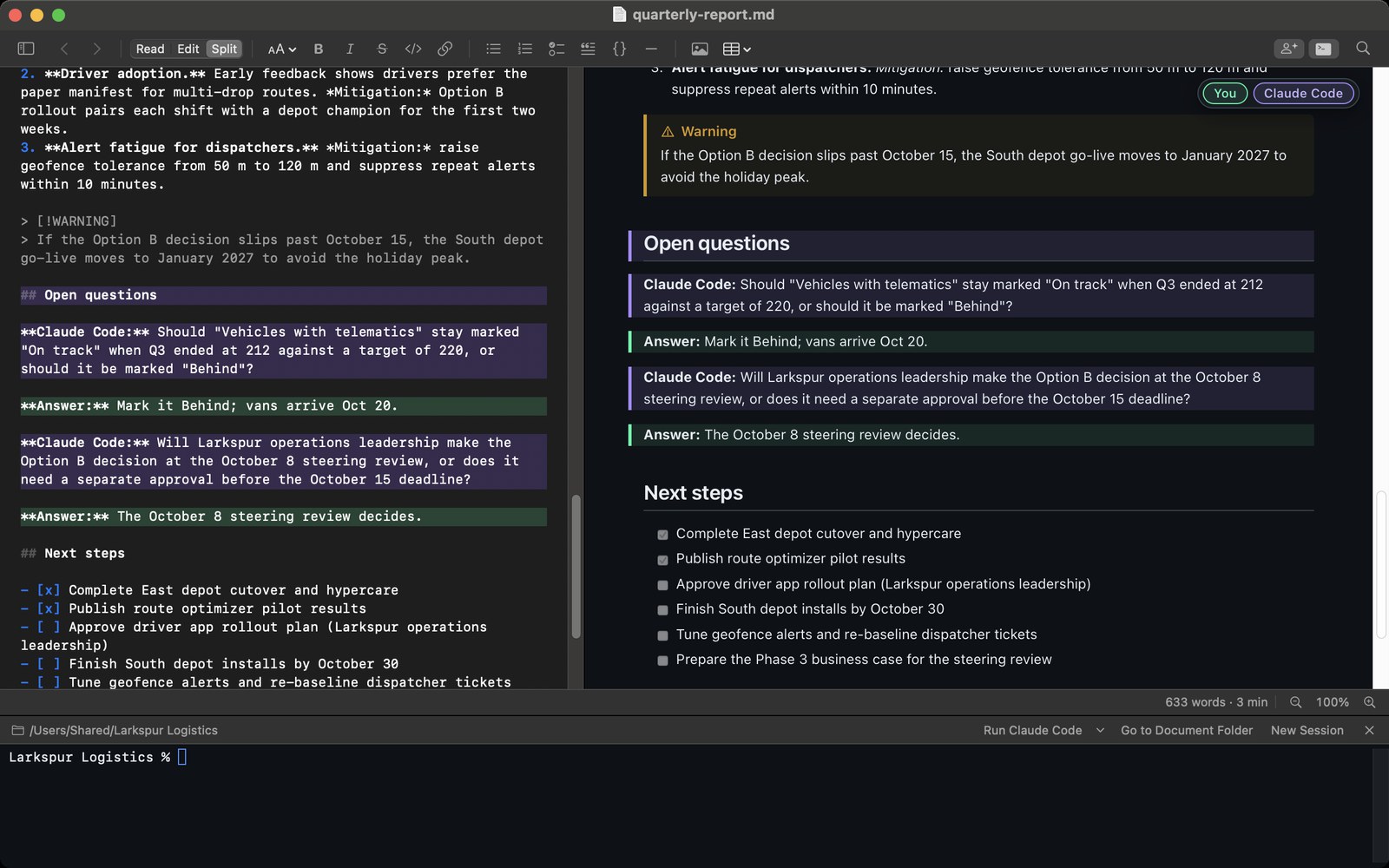Go forward with the right arrow
The image size is (1389, 868).
coord(96,49)
